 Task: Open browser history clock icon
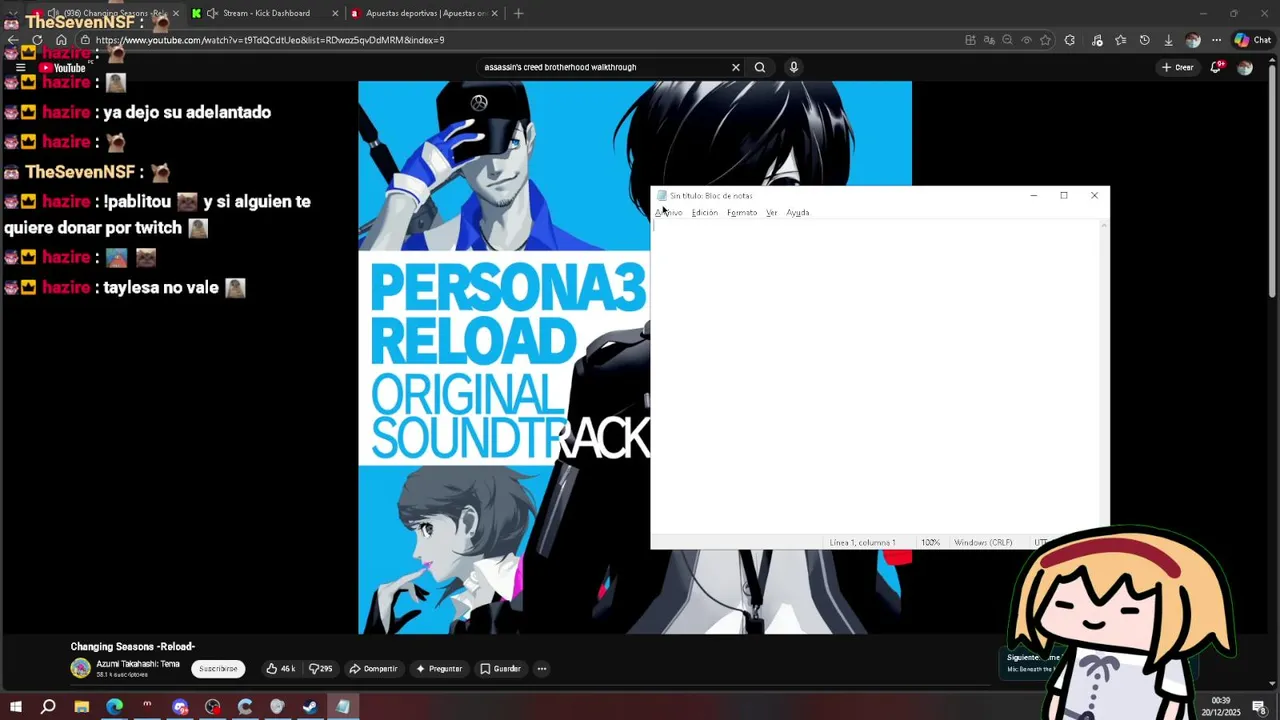1144,40
